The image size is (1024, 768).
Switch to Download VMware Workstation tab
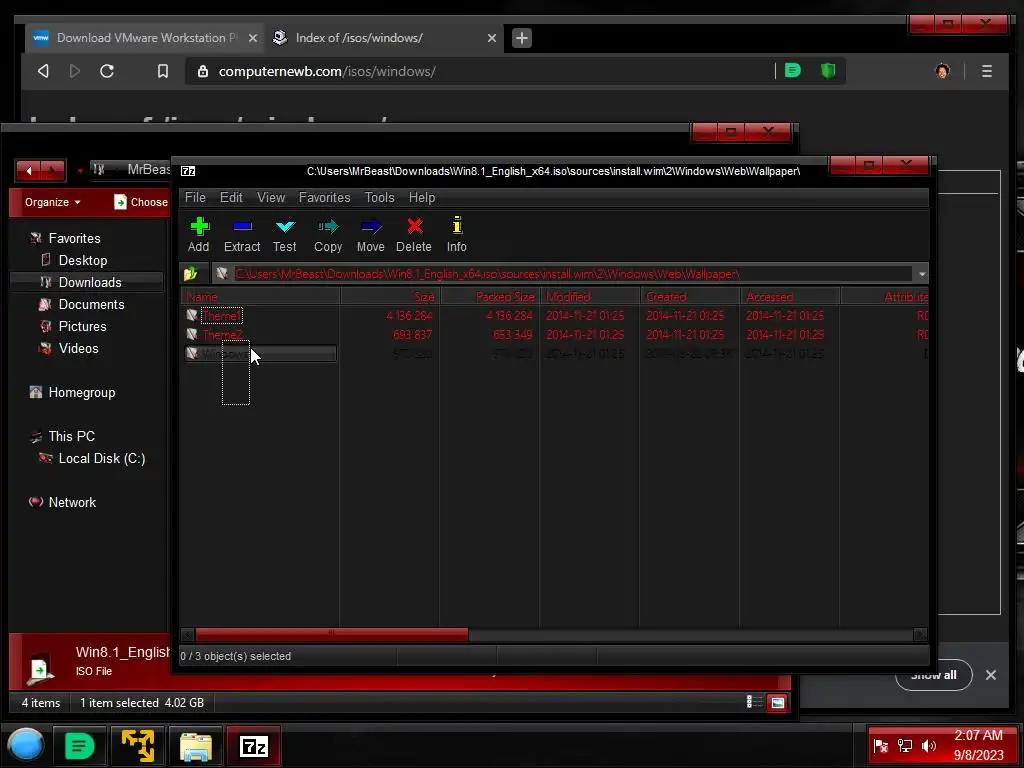pyautogui.click(x=145, y=38)
